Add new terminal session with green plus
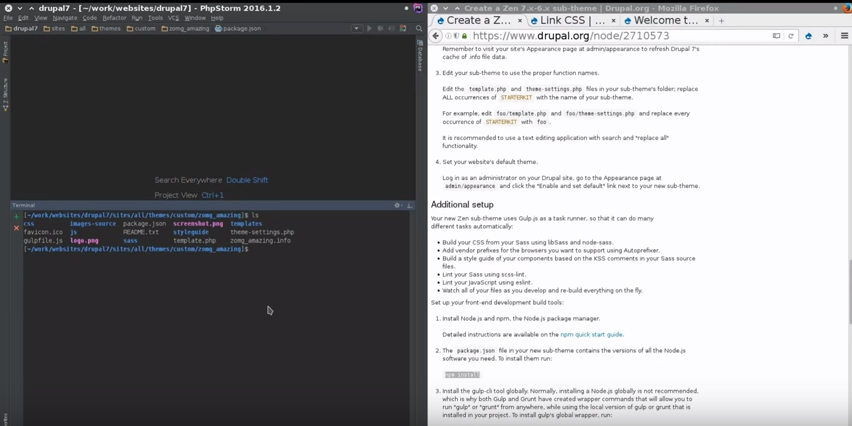Screen dimensions: 852x426 (x=16, y=217)
